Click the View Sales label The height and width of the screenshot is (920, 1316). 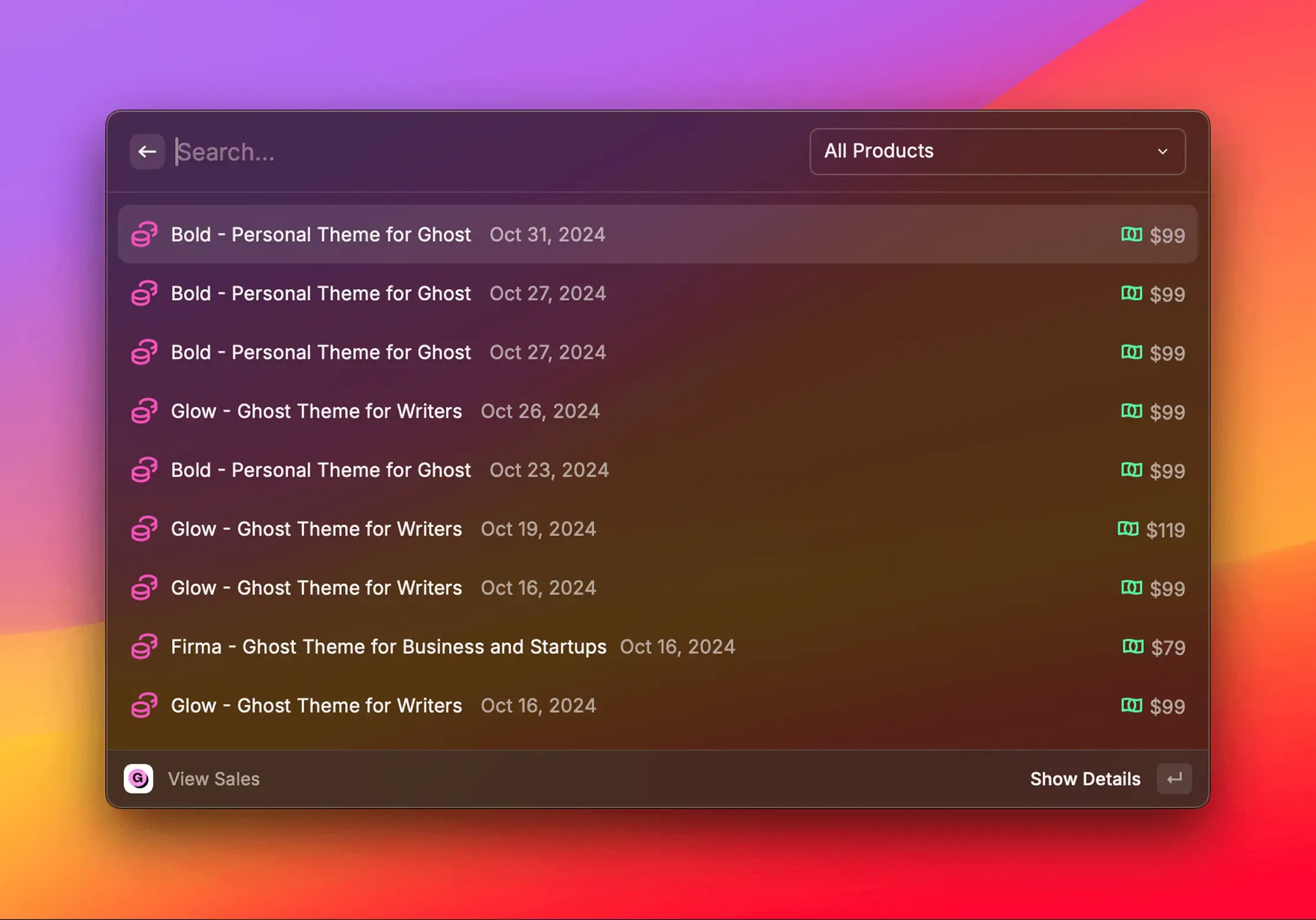[x=213, y=778]
